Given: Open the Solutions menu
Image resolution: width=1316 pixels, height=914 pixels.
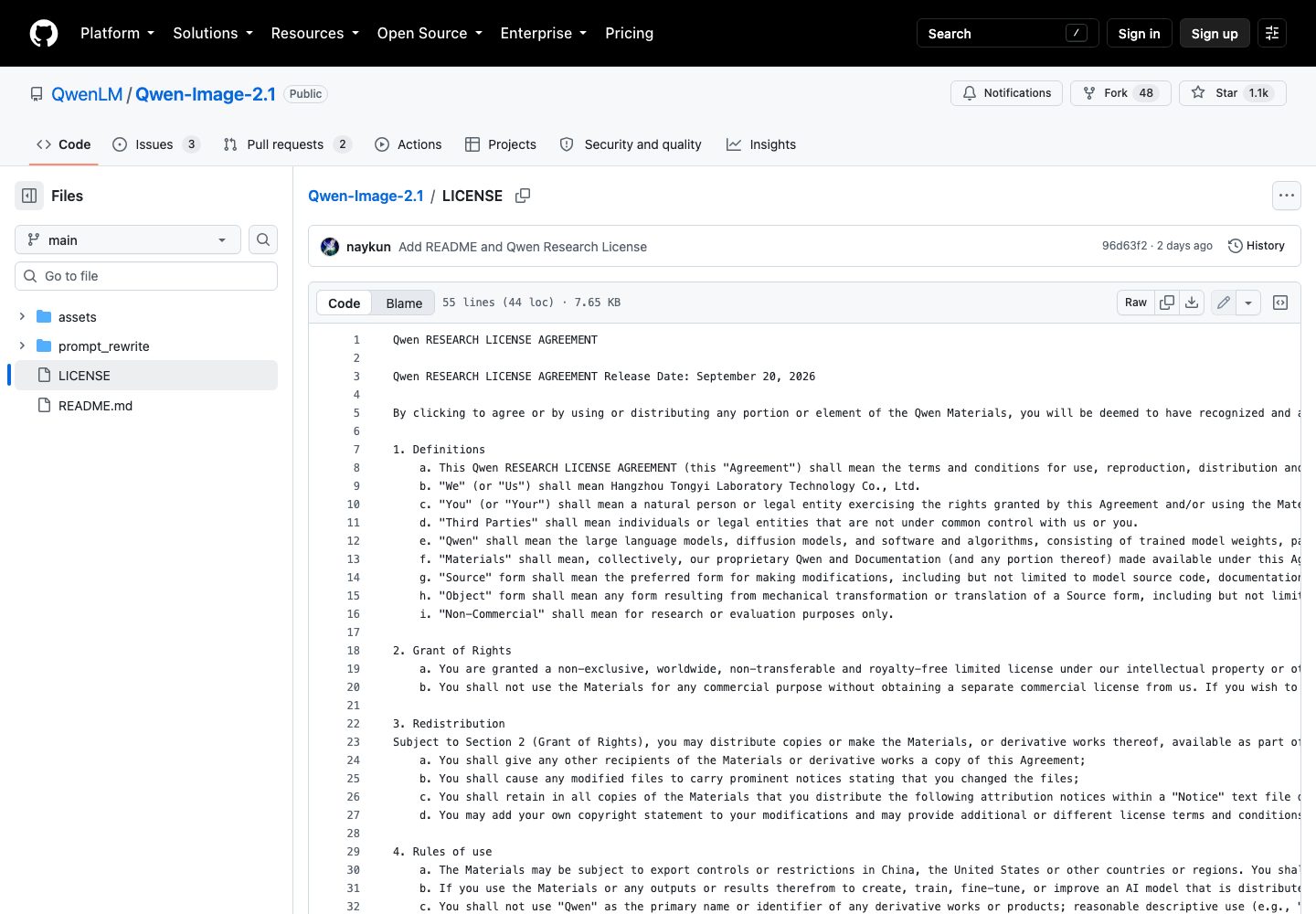Looking at the screenshot, I should point(213,33).
